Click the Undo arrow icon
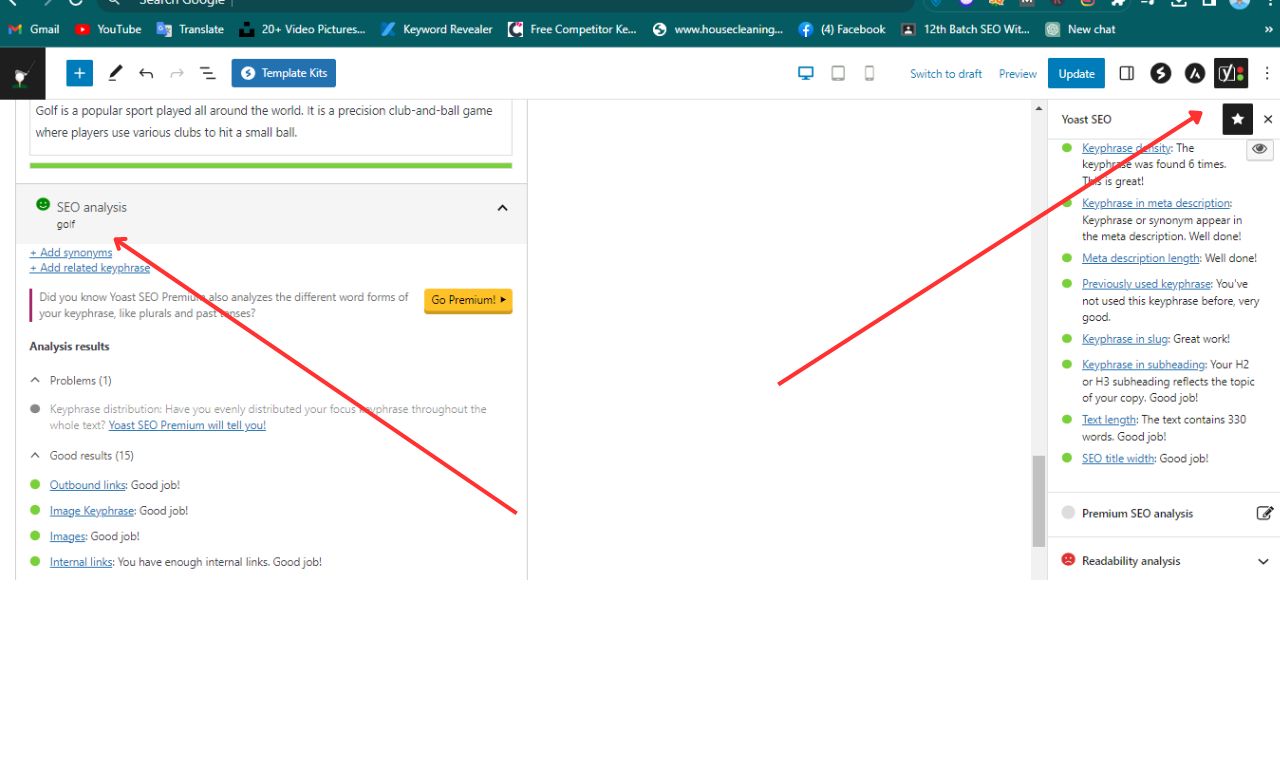Screen dimensions: 1280x769 (145, 72)
